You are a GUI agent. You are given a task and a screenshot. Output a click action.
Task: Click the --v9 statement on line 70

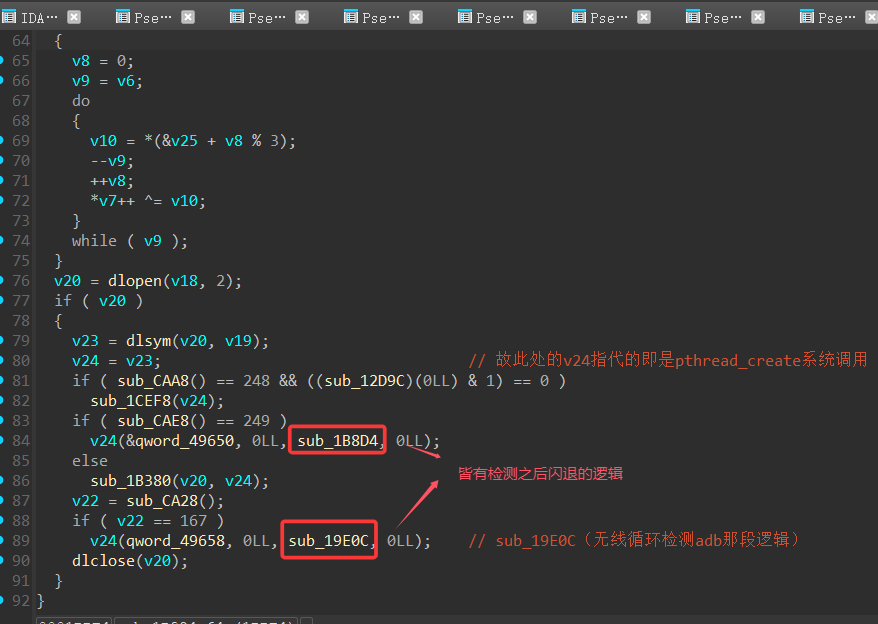coord(112,161)
